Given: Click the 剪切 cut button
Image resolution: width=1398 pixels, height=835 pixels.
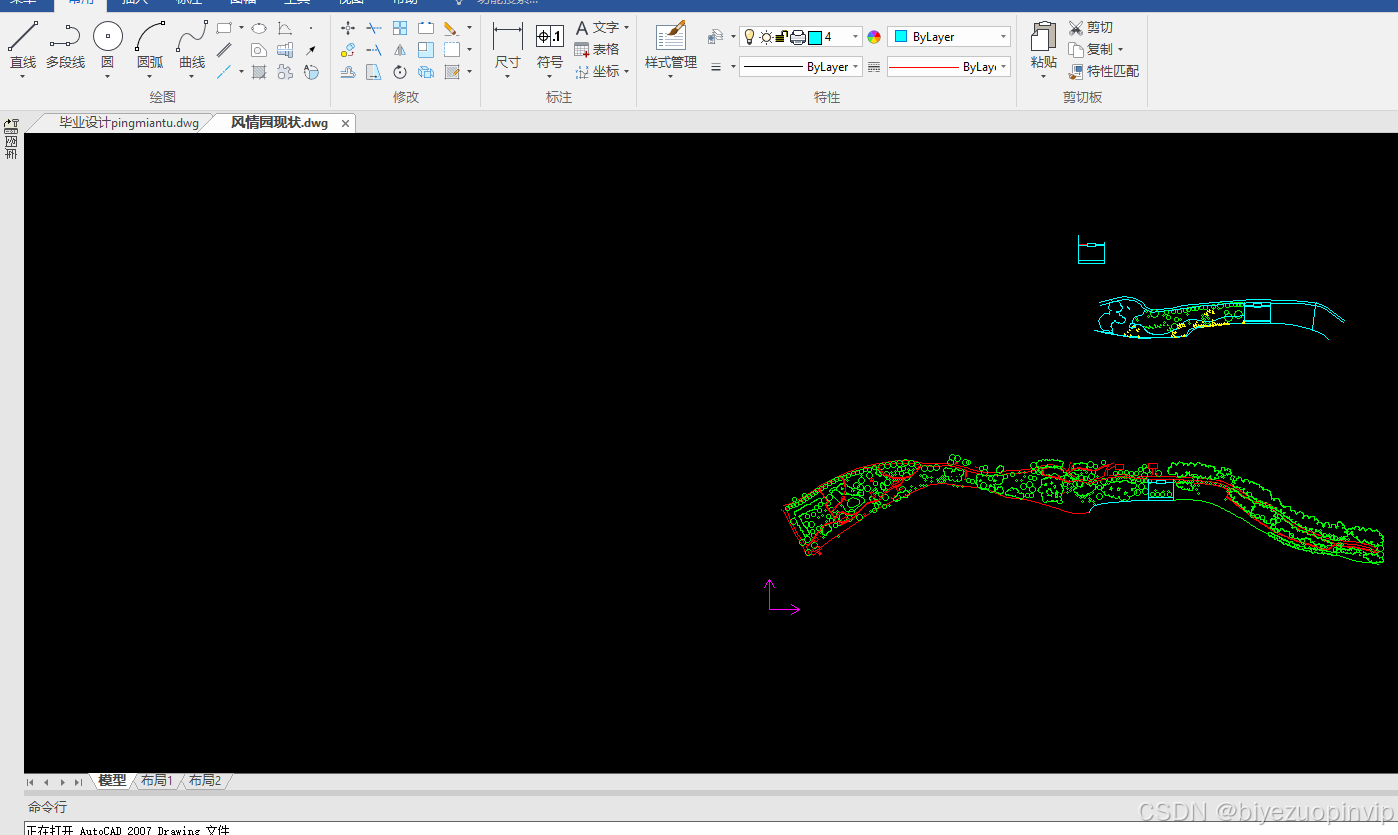Looking at the screenshot, I should point(1090,27).
